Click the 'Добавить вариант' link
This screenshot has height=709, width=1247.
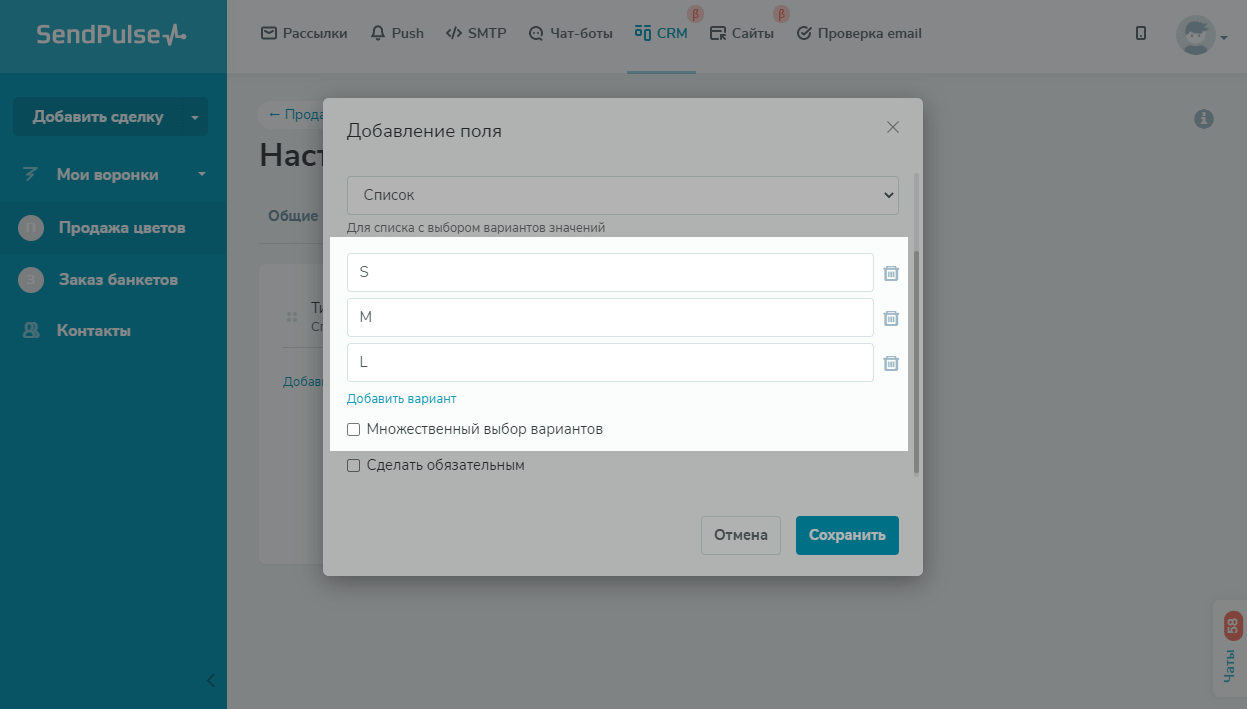pos(401,398)
